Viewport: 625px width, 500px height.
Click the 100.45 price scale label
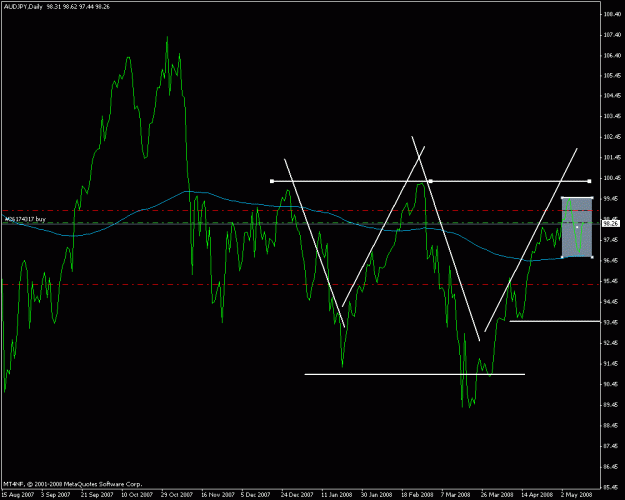(612, 178)
